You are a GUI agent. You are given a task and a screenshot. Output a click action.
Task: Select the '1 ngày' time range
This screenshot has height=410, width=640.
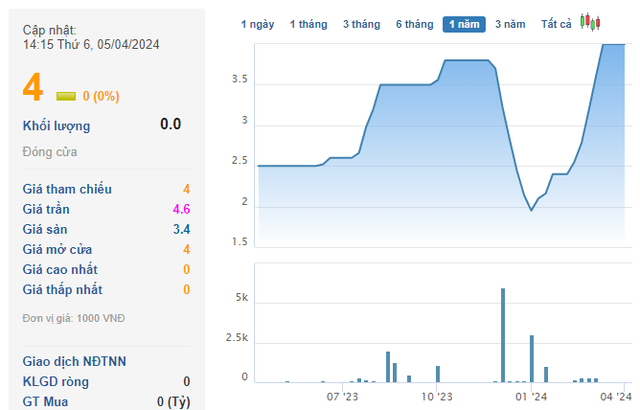257,24
